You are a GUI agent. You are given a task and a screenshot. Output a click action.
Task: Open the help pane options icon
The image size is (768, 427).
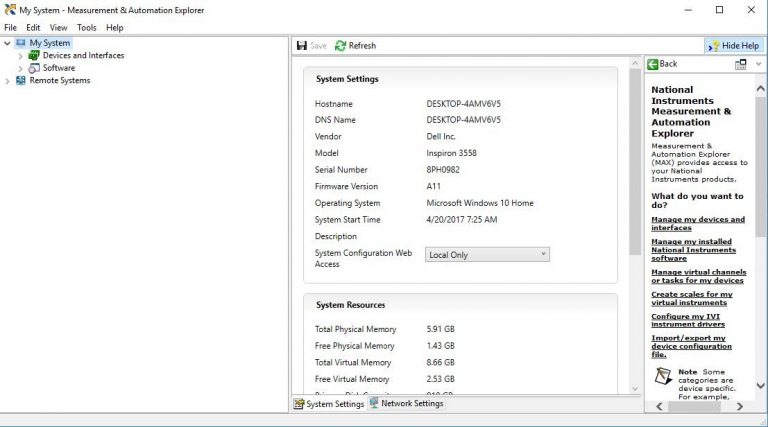[741, 64]
